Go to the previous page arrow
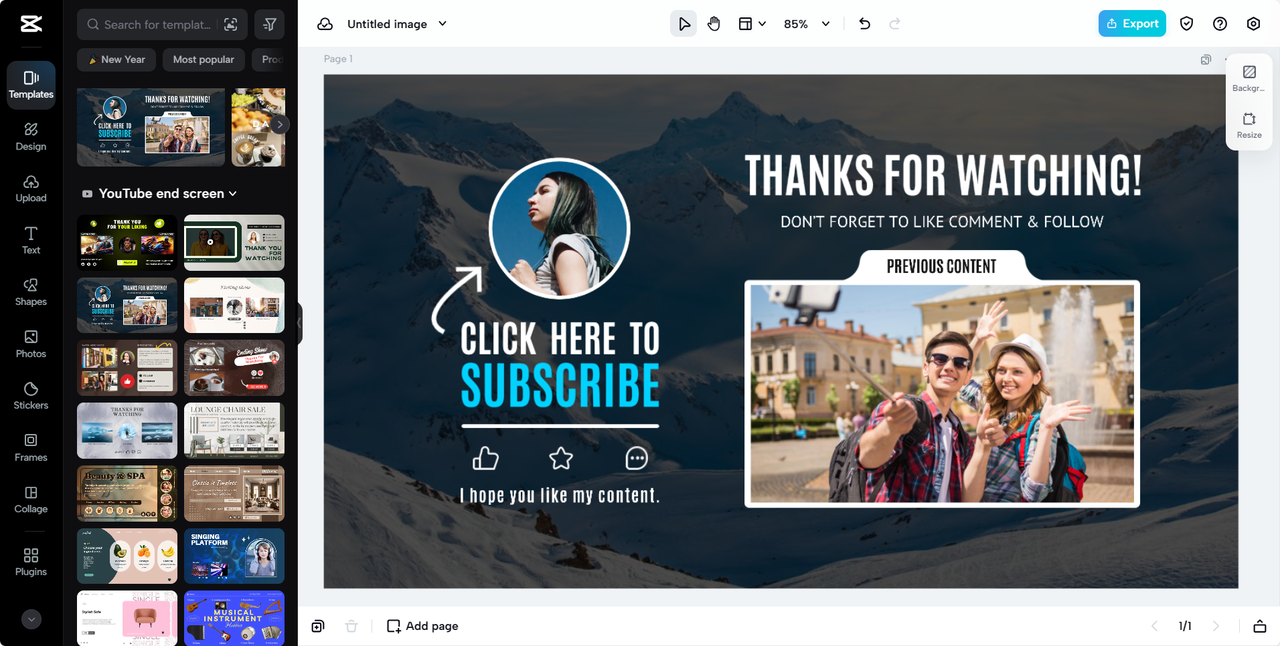Screen dimensions: 1280x646 click(1155, 626)
